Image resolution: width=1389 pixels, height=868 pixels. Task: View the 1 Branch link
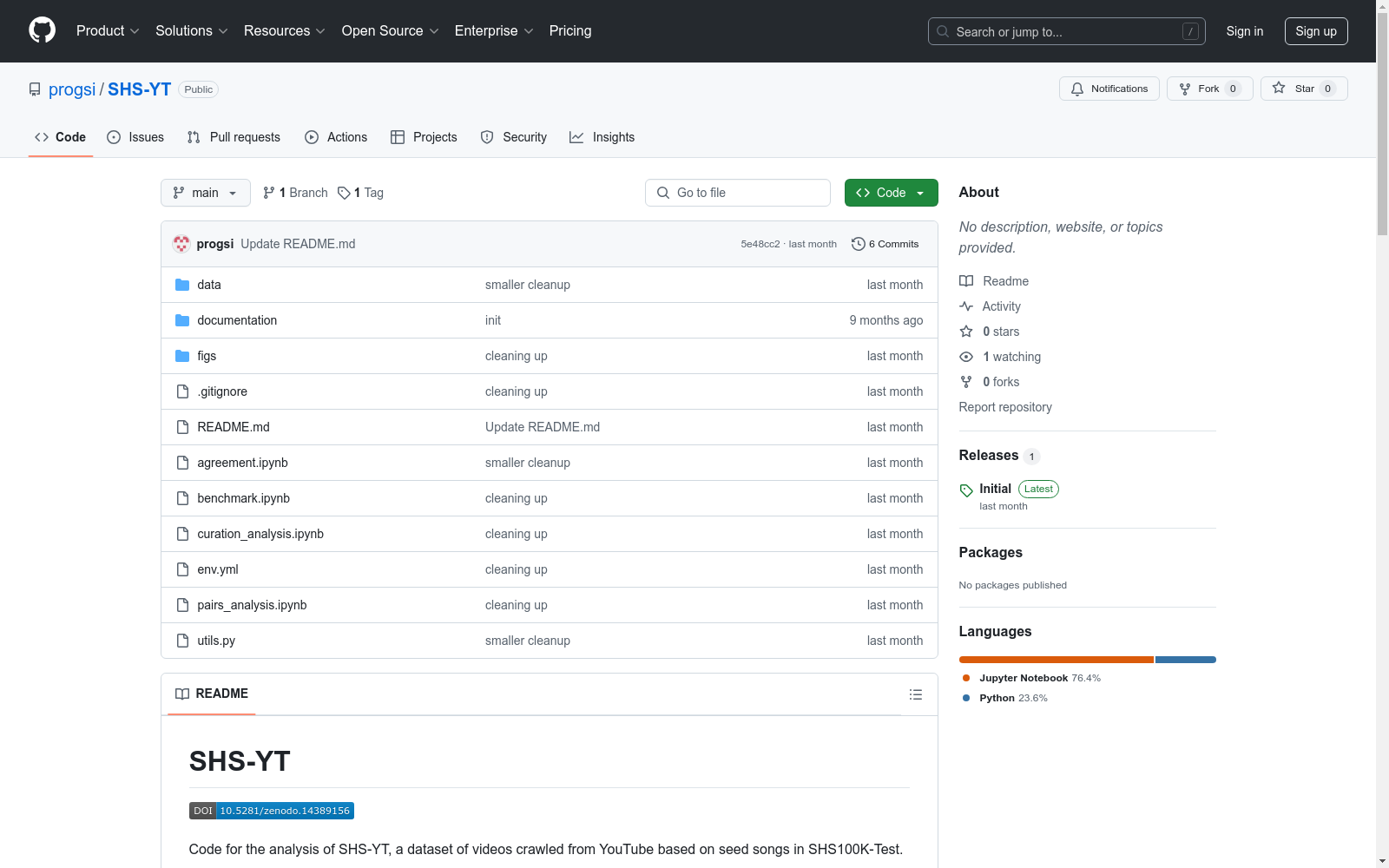tap(295, 193)
